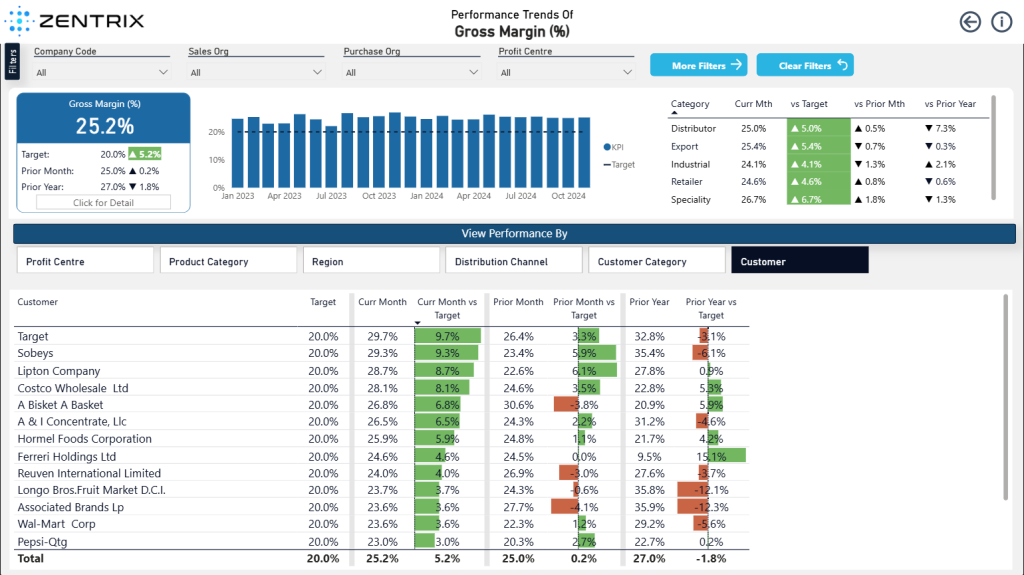Screen dimensions: 1024x575
Task: Click the Clear Filters button
Action: click(805, 65)
